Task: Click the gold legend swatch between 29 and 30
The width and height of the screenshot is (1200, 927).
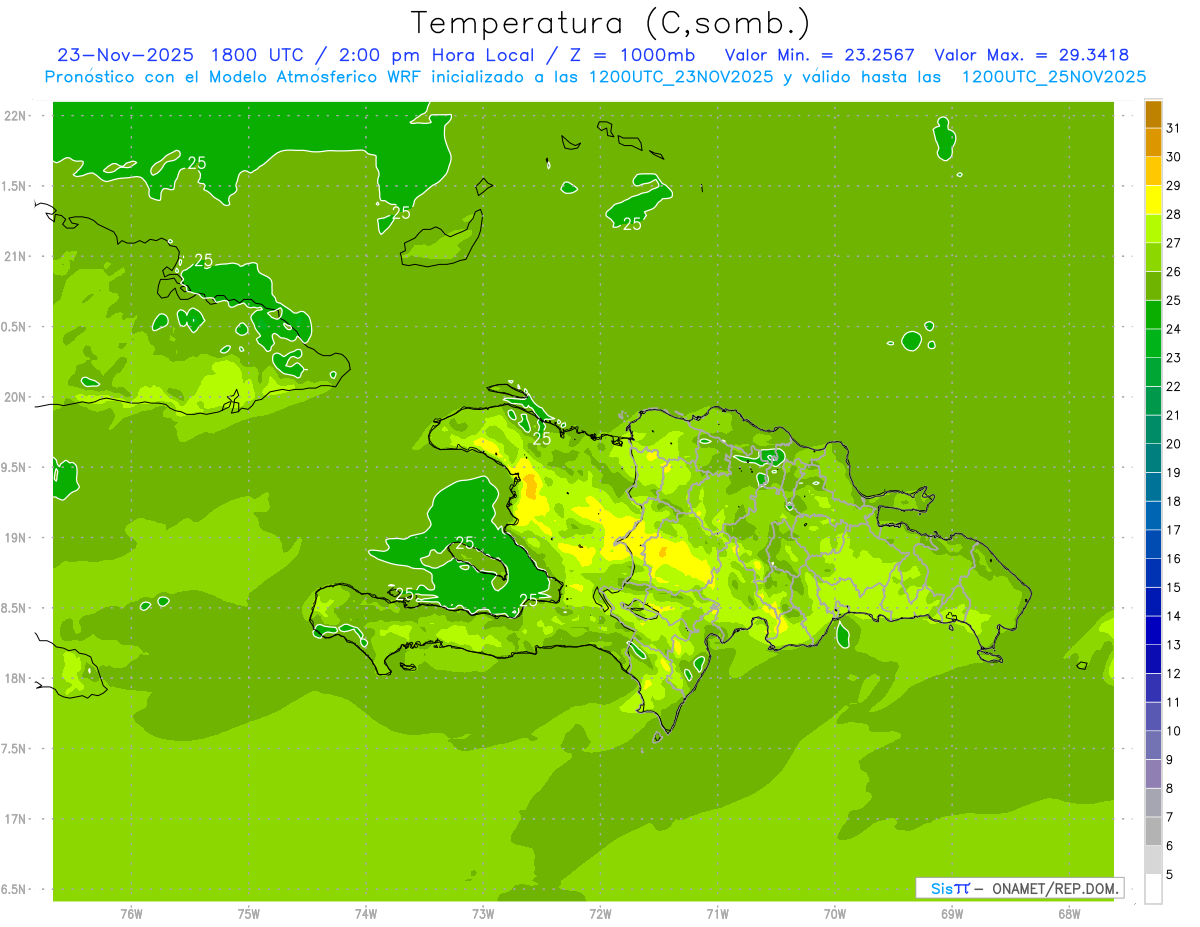Action: (x=1153, y=171)
